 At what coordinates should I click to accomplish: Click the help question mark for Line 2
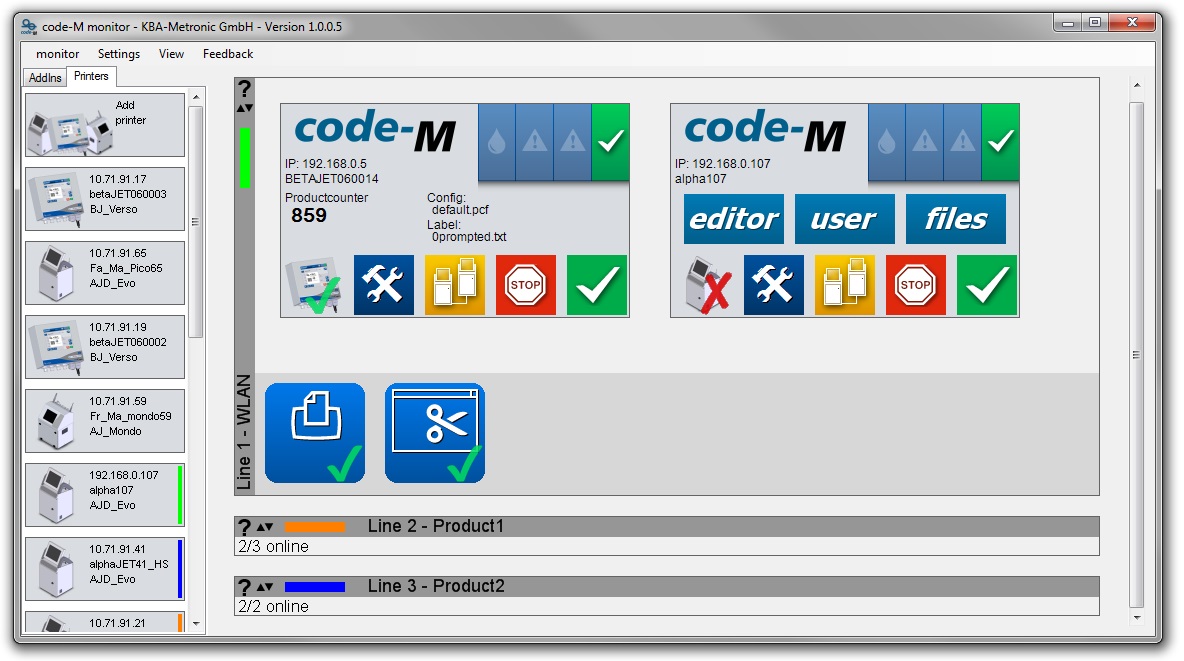(x=245, y=527)
